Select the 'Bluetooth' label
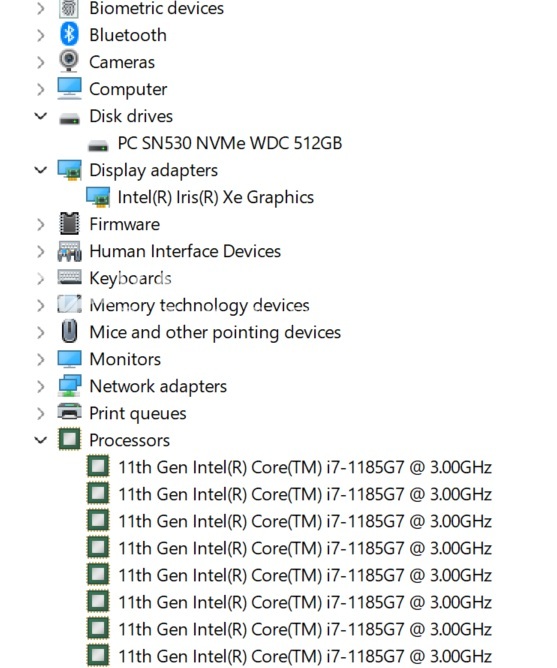This screenshot has height=668, width=557. pyautogui.click(x=128, y=35)
